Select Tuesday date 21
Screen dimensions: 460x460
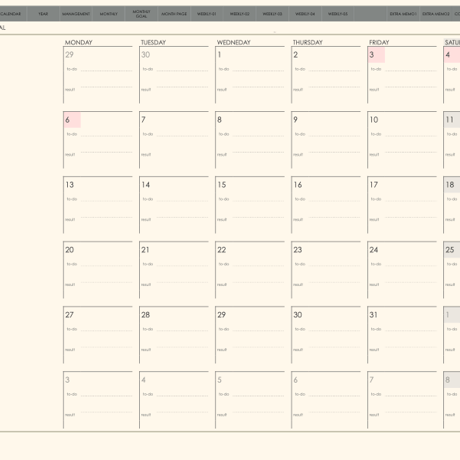click(145, 250)
